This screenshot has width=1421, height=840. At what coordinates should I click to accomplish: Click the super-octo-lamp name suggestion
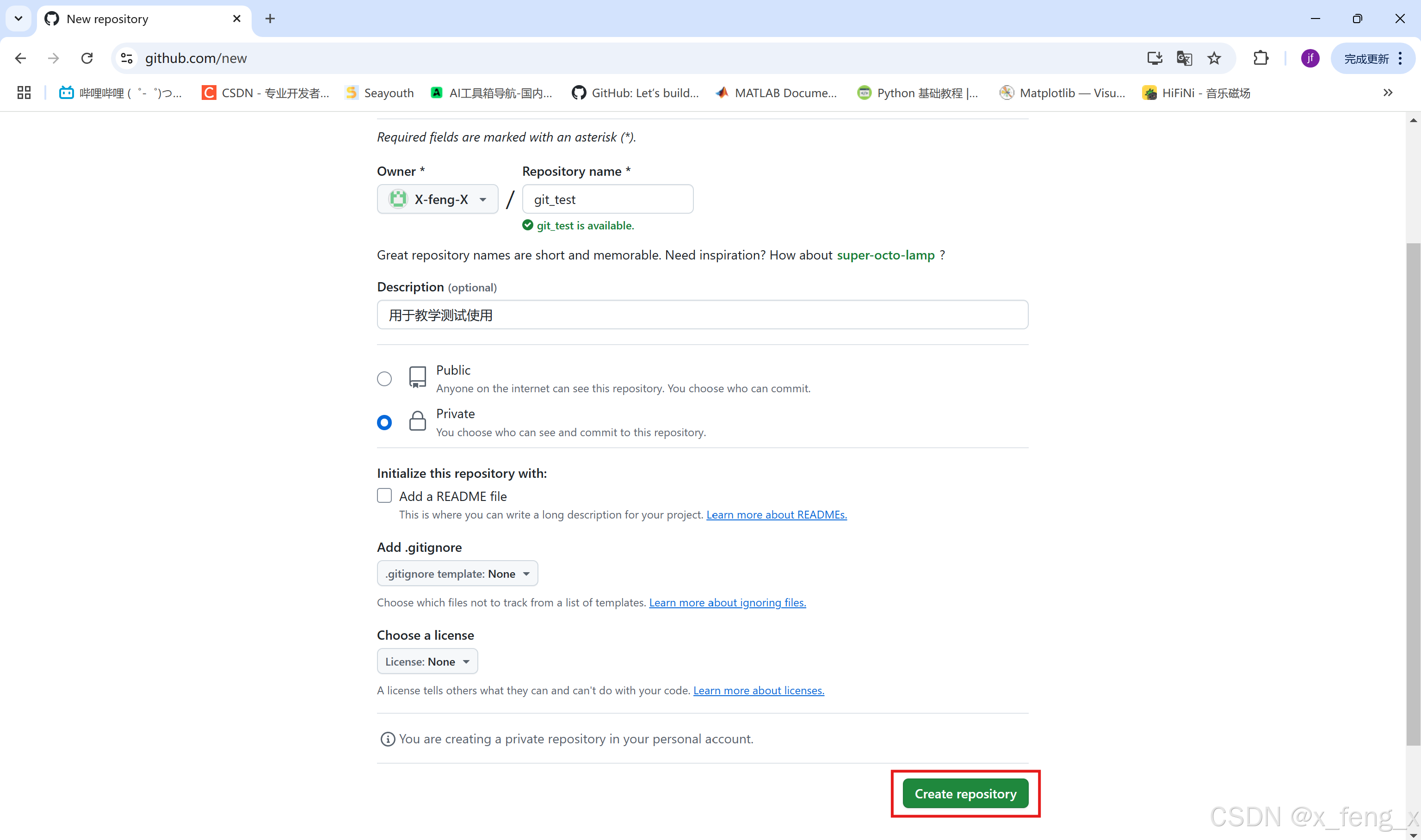pos(886,255)
